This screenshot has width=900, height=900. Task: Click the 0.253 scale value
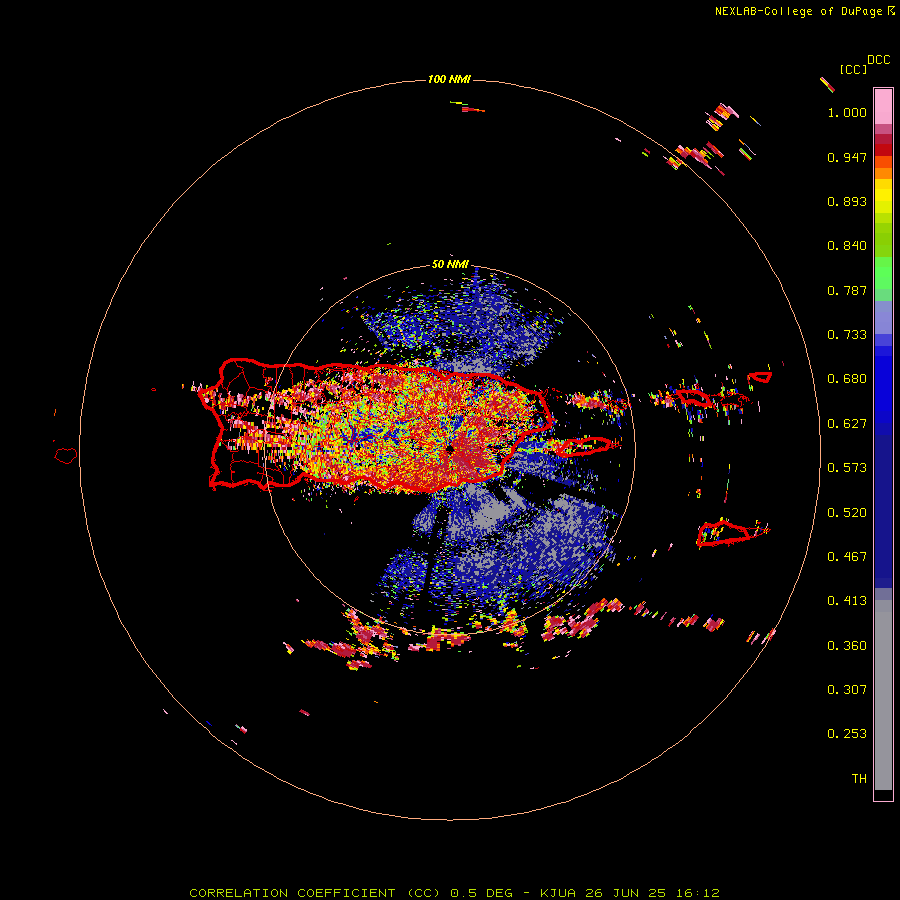847,734
